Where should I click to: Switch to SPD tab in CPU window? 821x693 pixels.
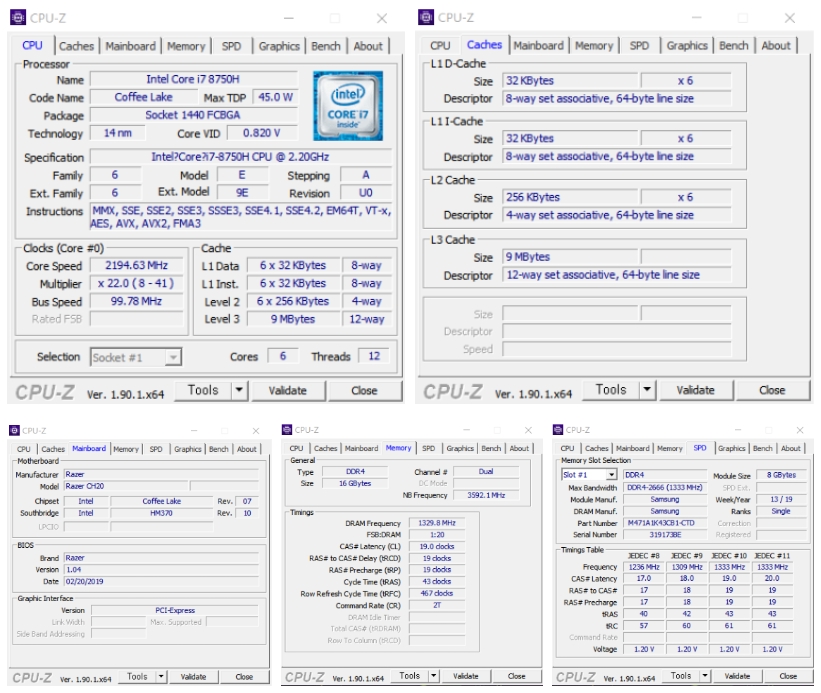point(231,46)
